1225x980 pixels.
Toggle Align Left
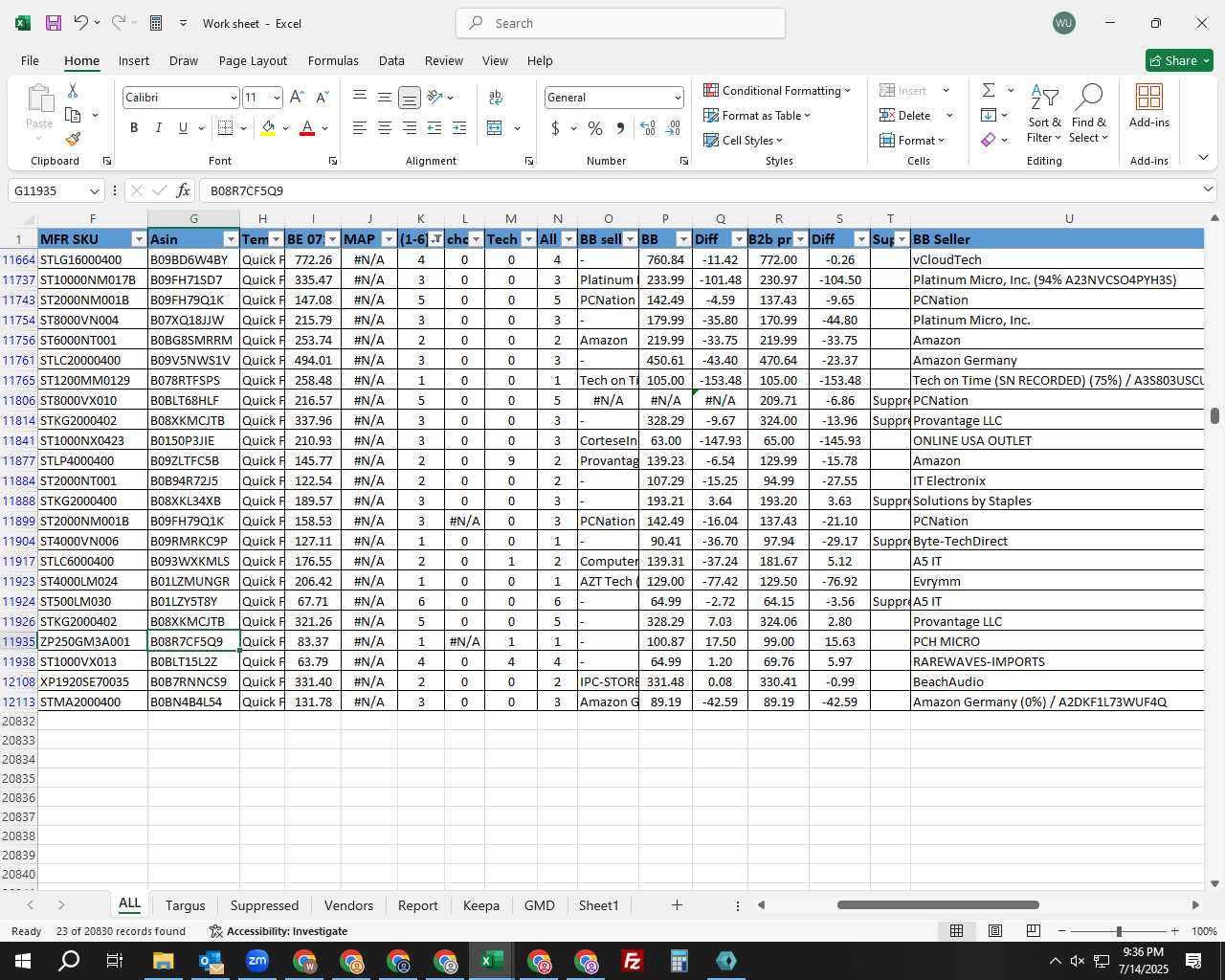tap(360, 127)
